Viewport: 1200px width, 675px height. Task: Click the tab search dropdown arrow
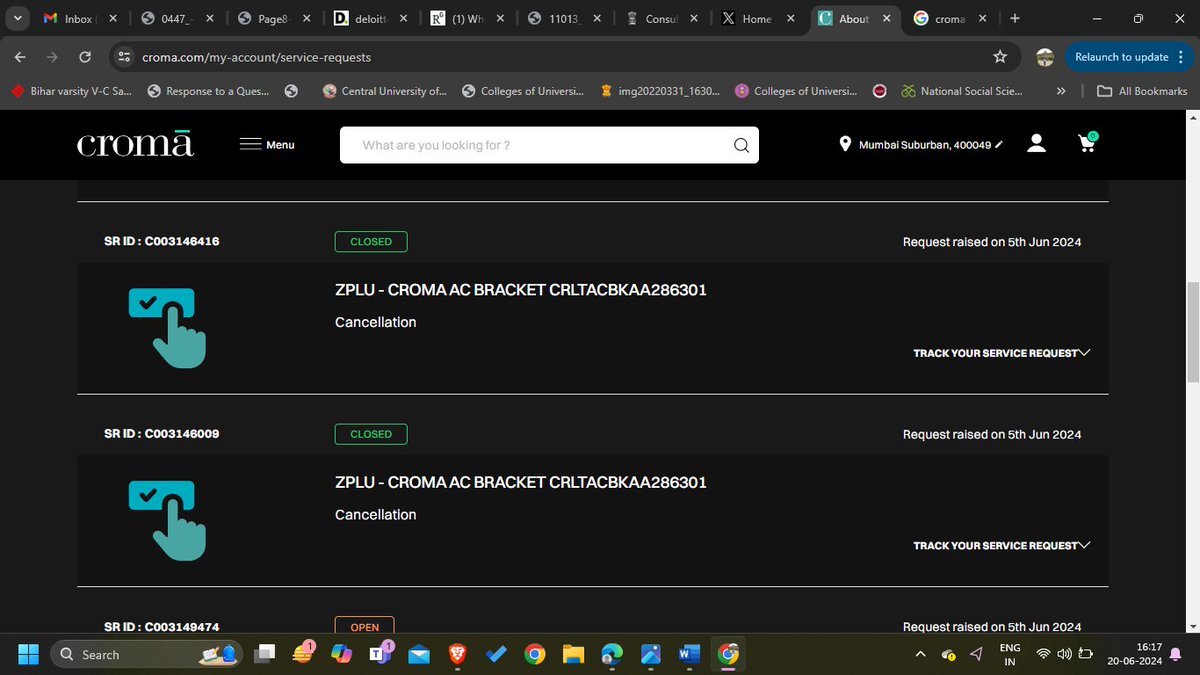pos(19,18)
